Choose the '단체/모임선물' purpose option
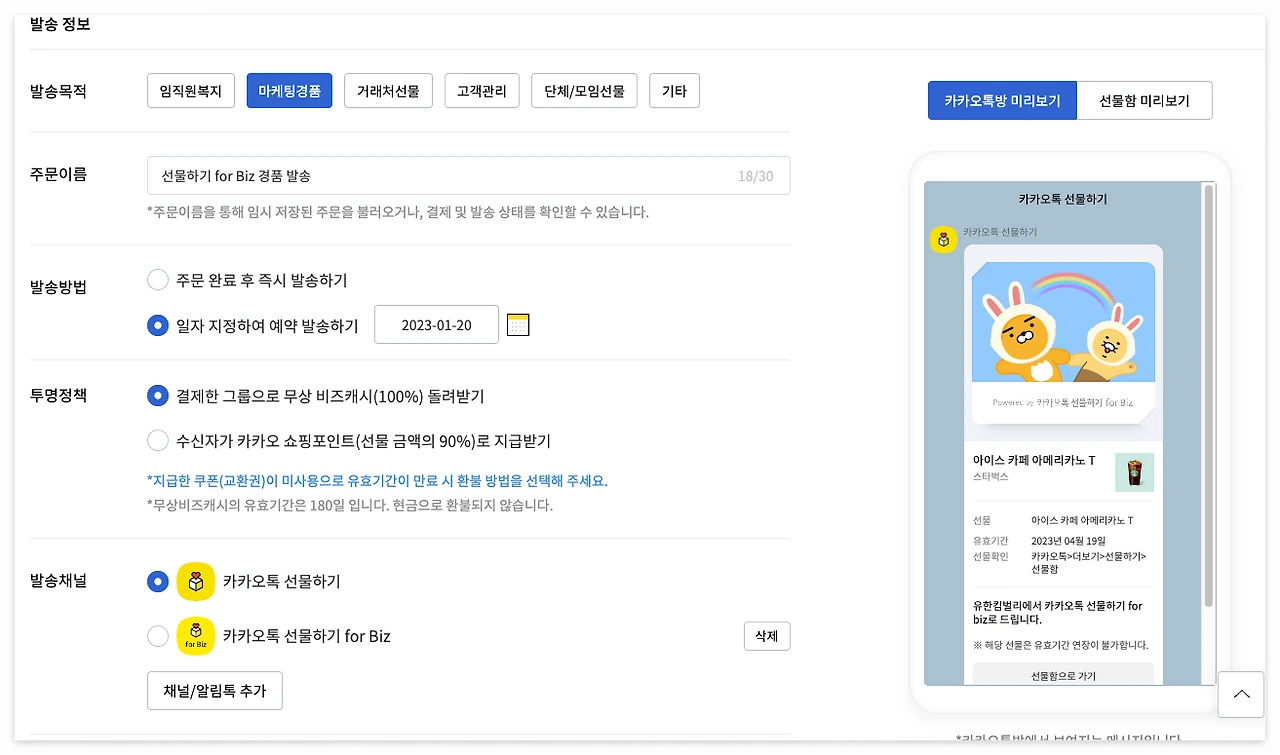The image size is (1280, 755). [584, 91]
